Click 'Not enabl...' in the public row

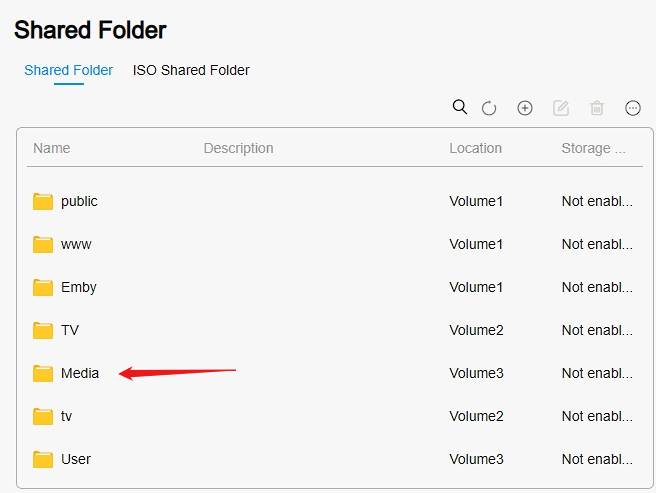pyautogui.click(x=597, y=201)
